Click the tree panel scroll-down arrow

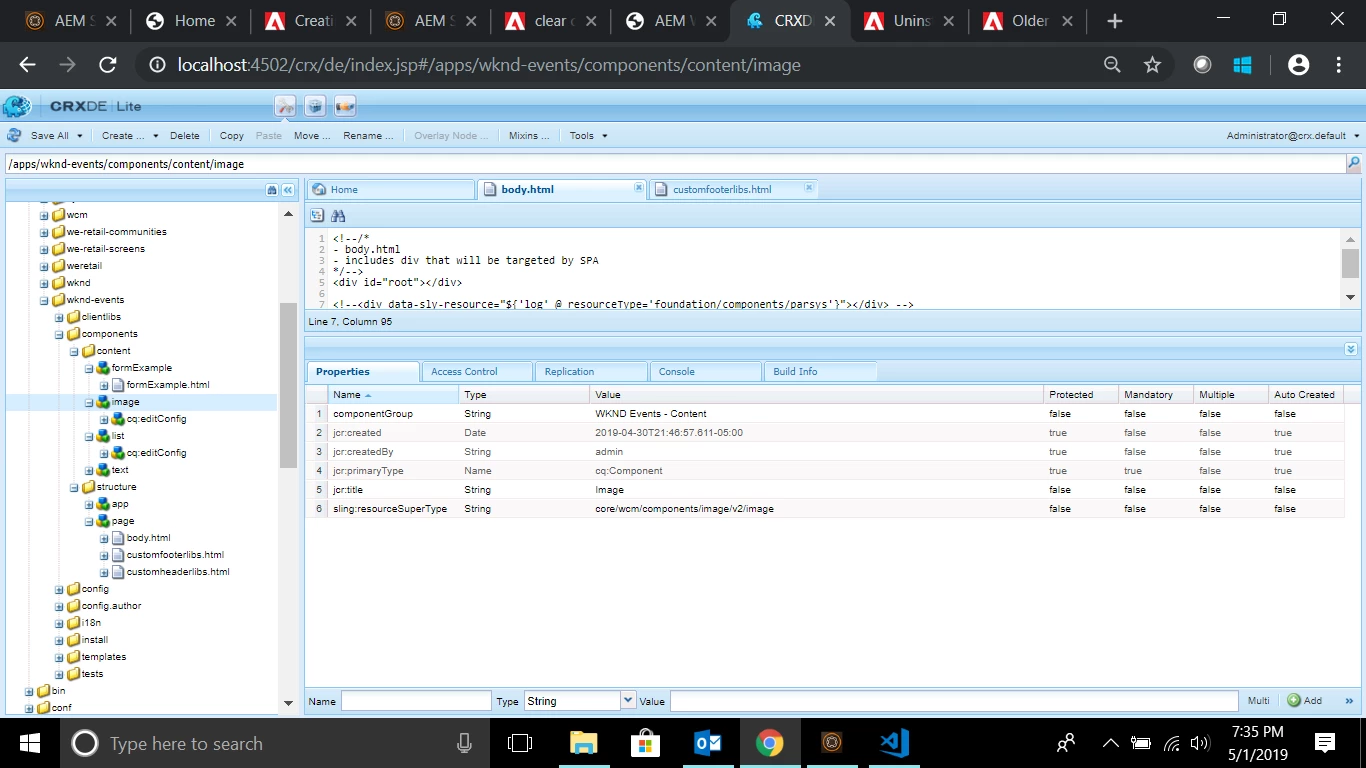click(x=289, y=703)
